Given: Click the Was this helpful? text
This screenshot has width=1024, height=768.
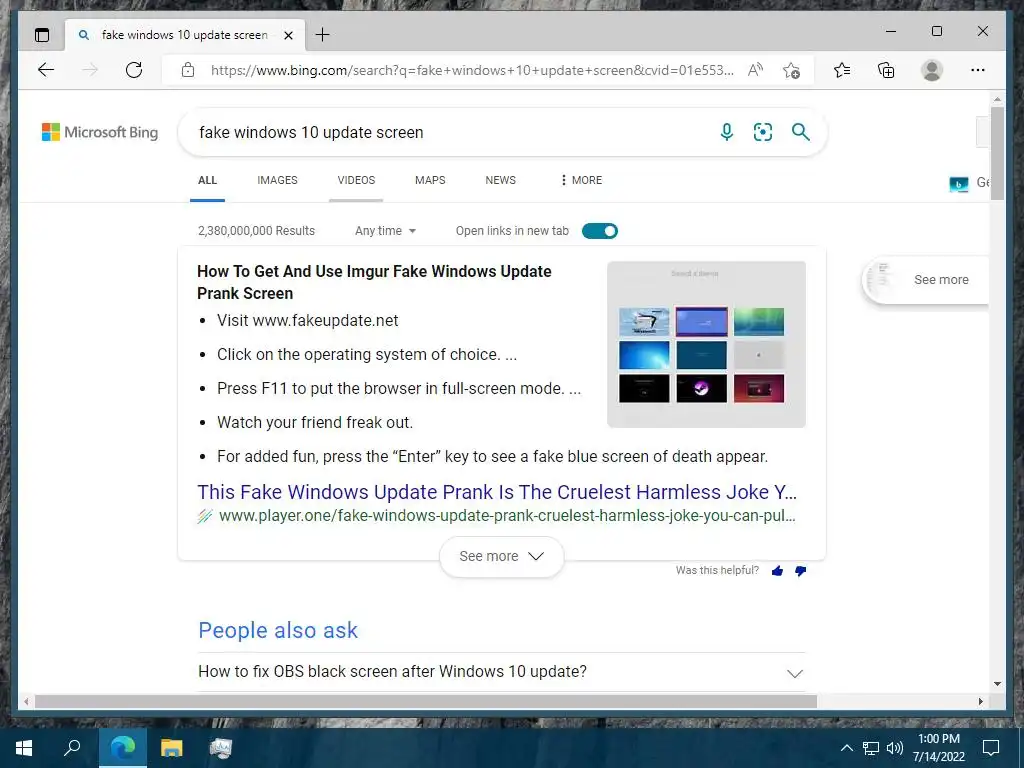Looking at the screenshot, I should click(717, 570).
